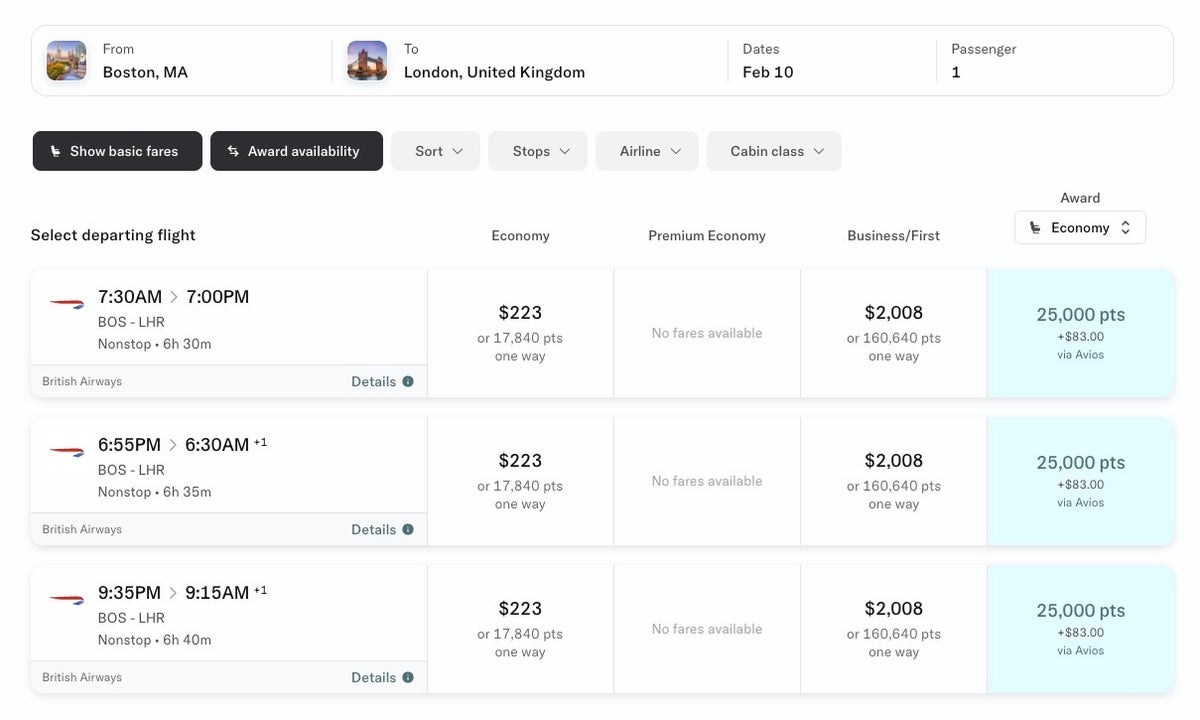This screenshot has width=1200, height=720.
Task: Open the Award Economy cabin selector
Action: [1080, 227]
